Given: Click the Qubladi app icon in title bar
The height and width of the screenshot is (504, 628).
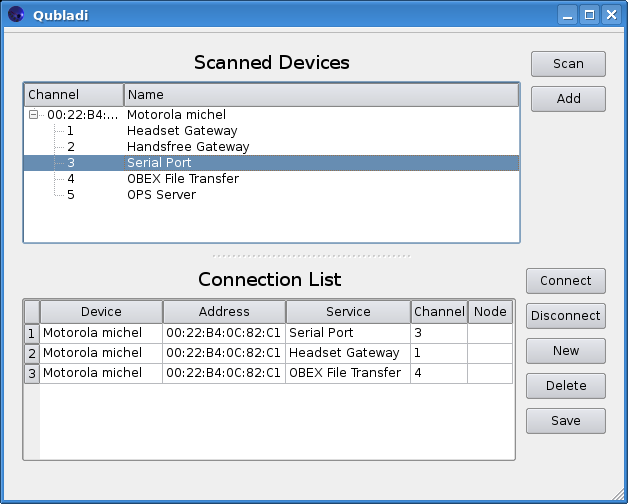Looking at the screenshot, I should pos(16,15).
